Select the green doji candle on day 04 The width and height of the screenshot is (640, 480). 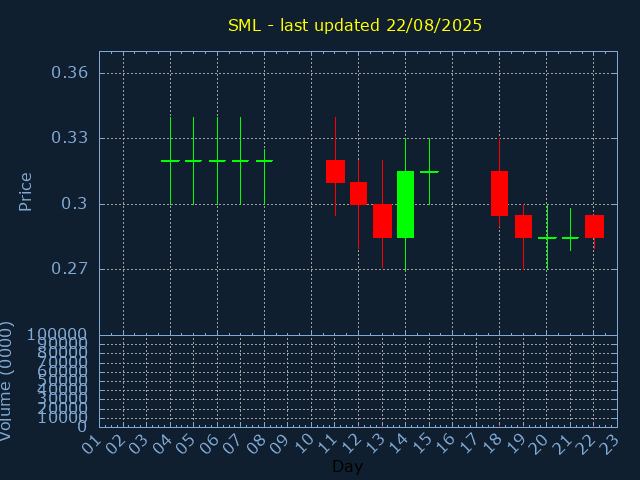[x=170, y=161]
